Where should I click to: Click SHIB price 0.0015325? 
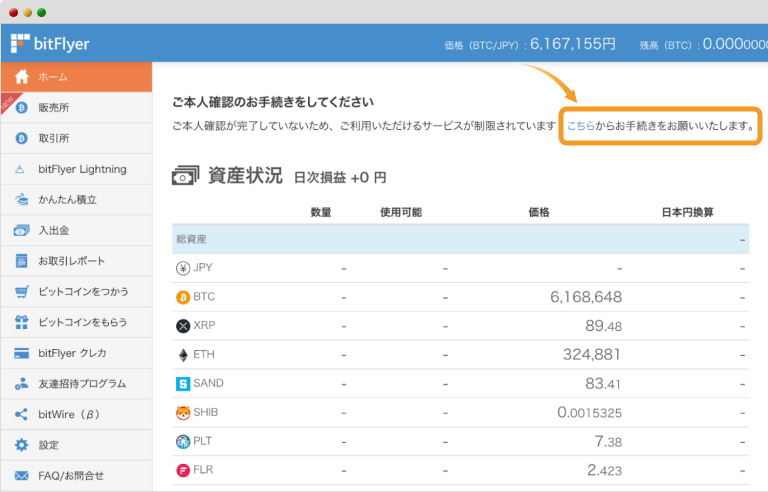(x=590, y=413)
